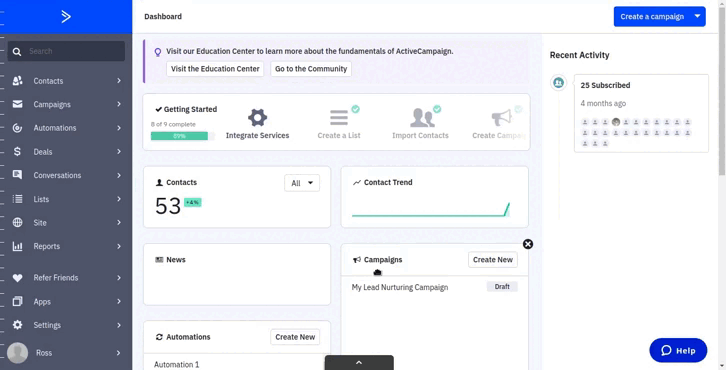726x370 pixels.
Task: Click the Refer Friends heart icon
Action: point(17,278)
